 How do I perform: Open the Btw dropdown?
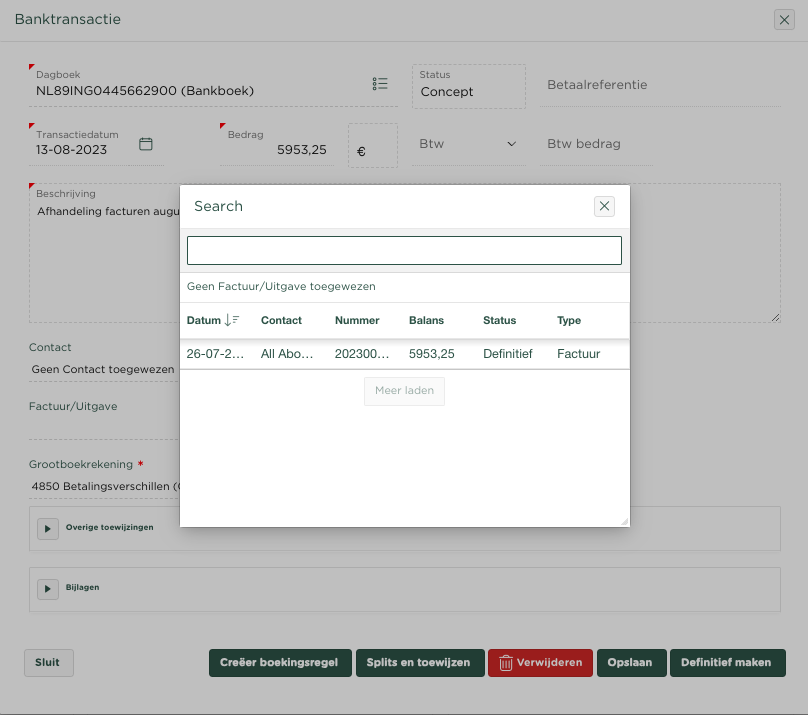pyautogui.click(x=468, y=144)
